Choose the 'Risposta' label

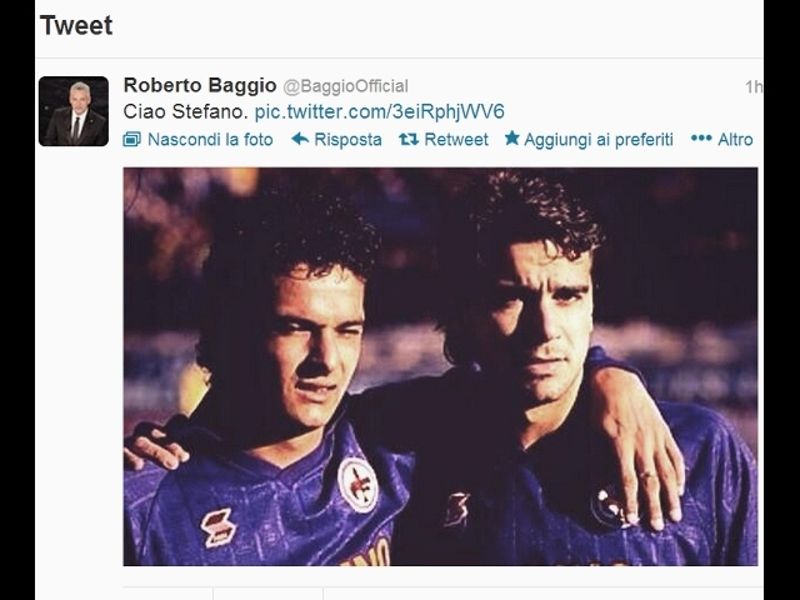348,139
